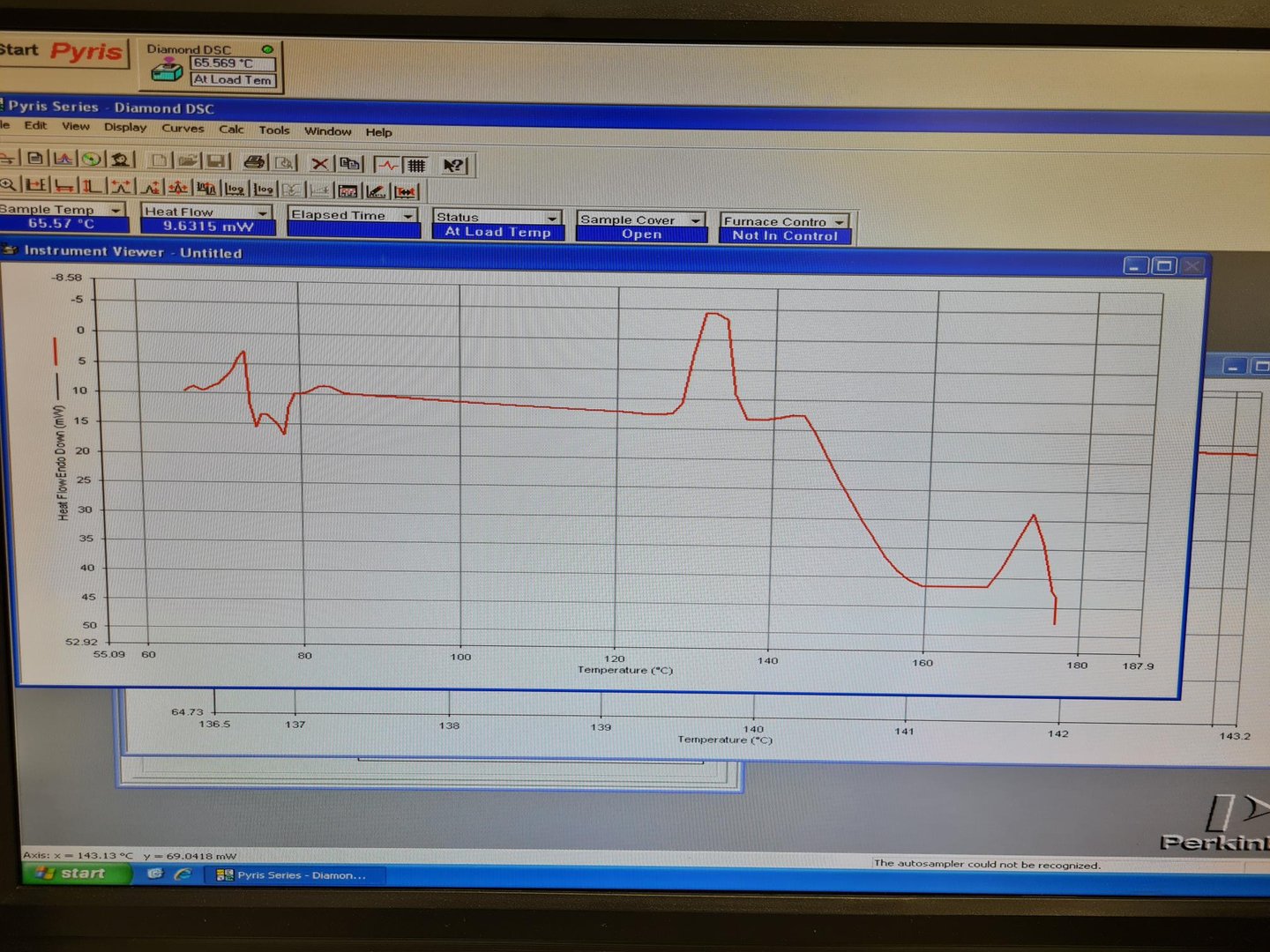Click the red curve legend swatch

tap(56, 351)
